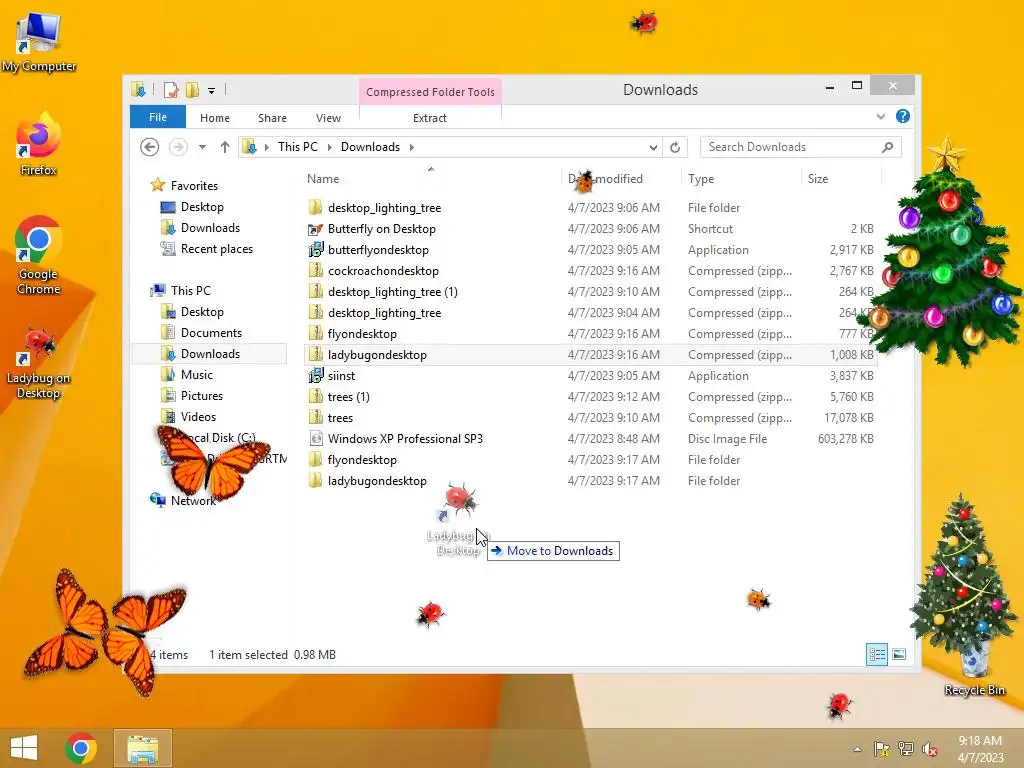Go up one folder level
Viewport: 1024px width, 768px height.
pos(225,147)
